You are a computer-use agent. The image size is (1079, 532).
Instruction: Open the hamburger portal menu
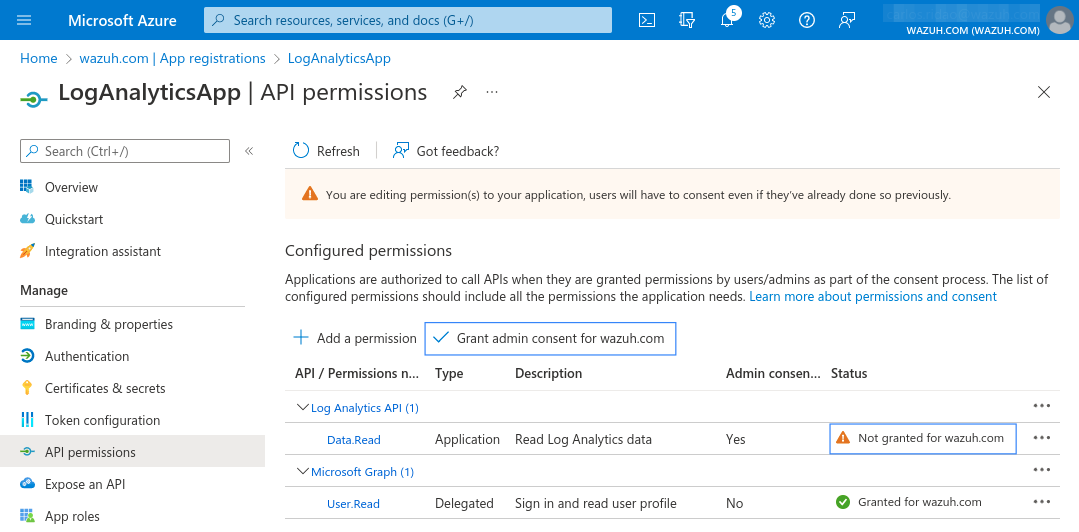24,20
